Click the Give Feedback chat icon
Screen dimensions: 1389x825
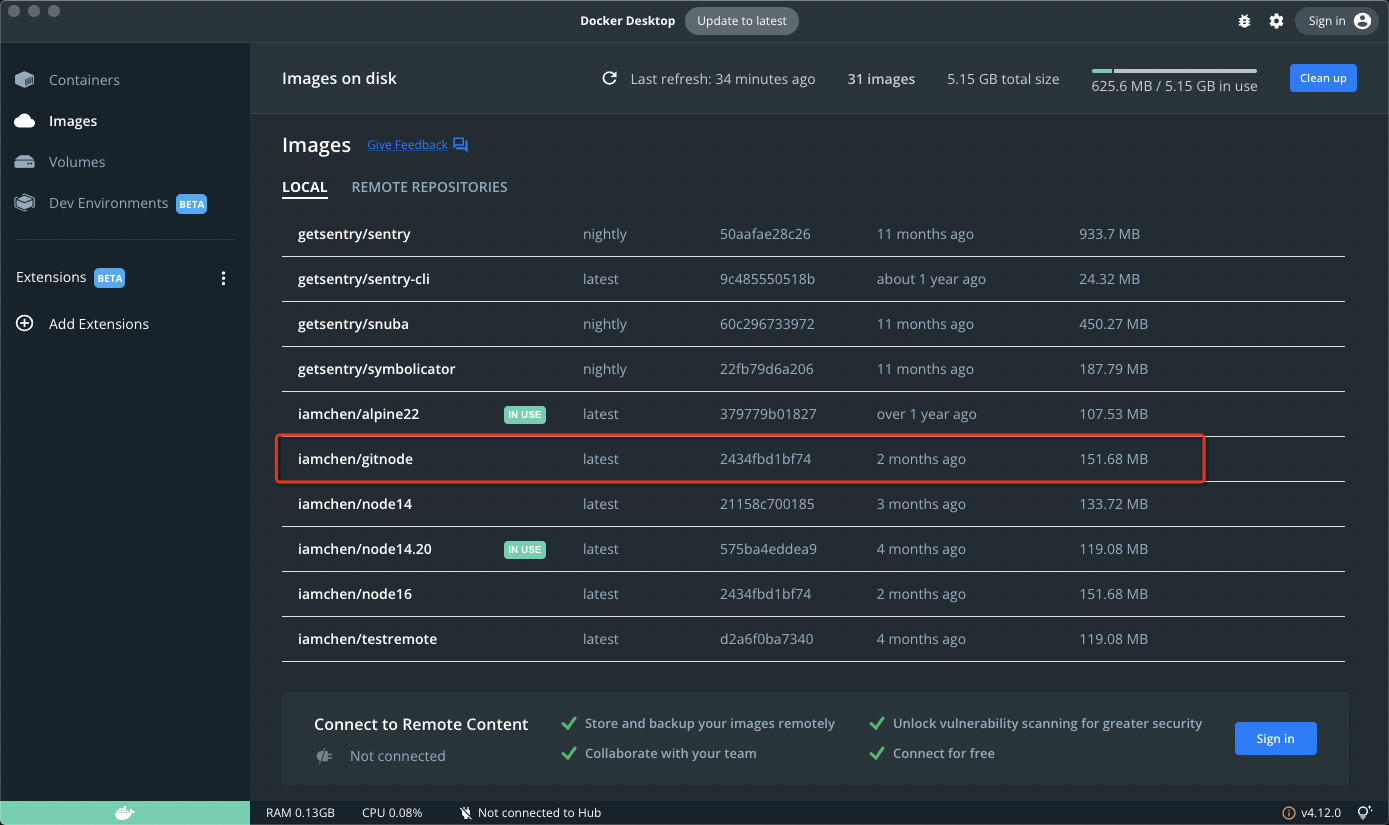tap(460, 145)
